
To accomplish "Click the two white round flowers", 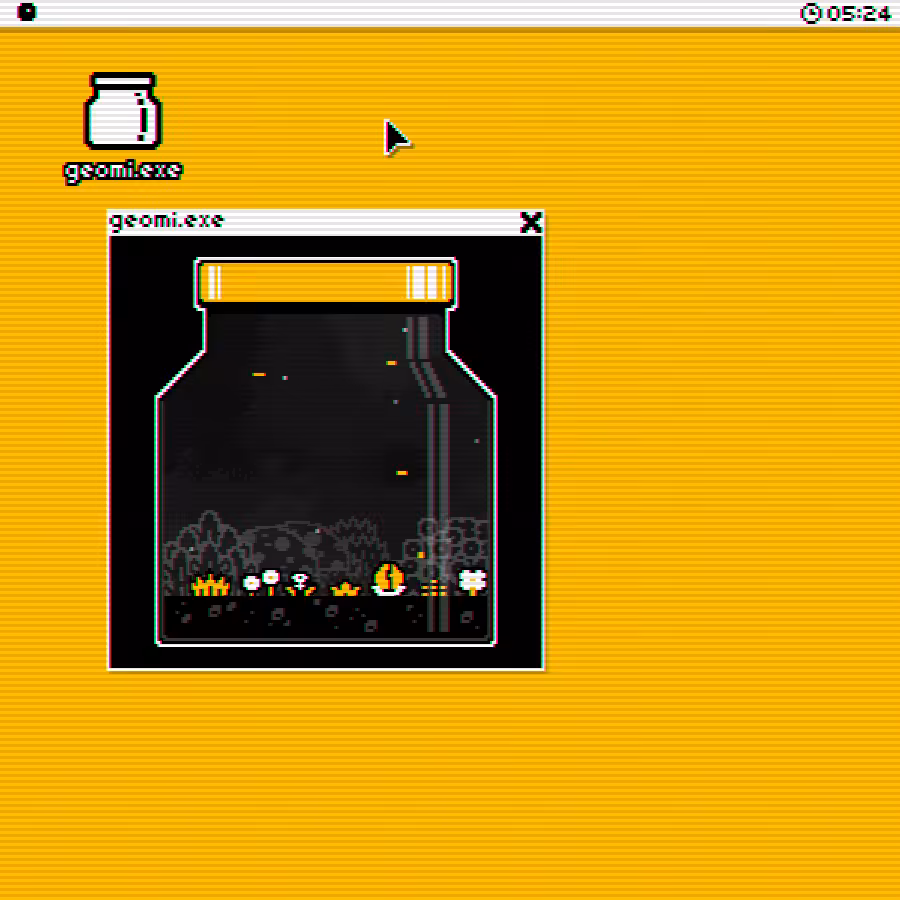I will 261,581.
